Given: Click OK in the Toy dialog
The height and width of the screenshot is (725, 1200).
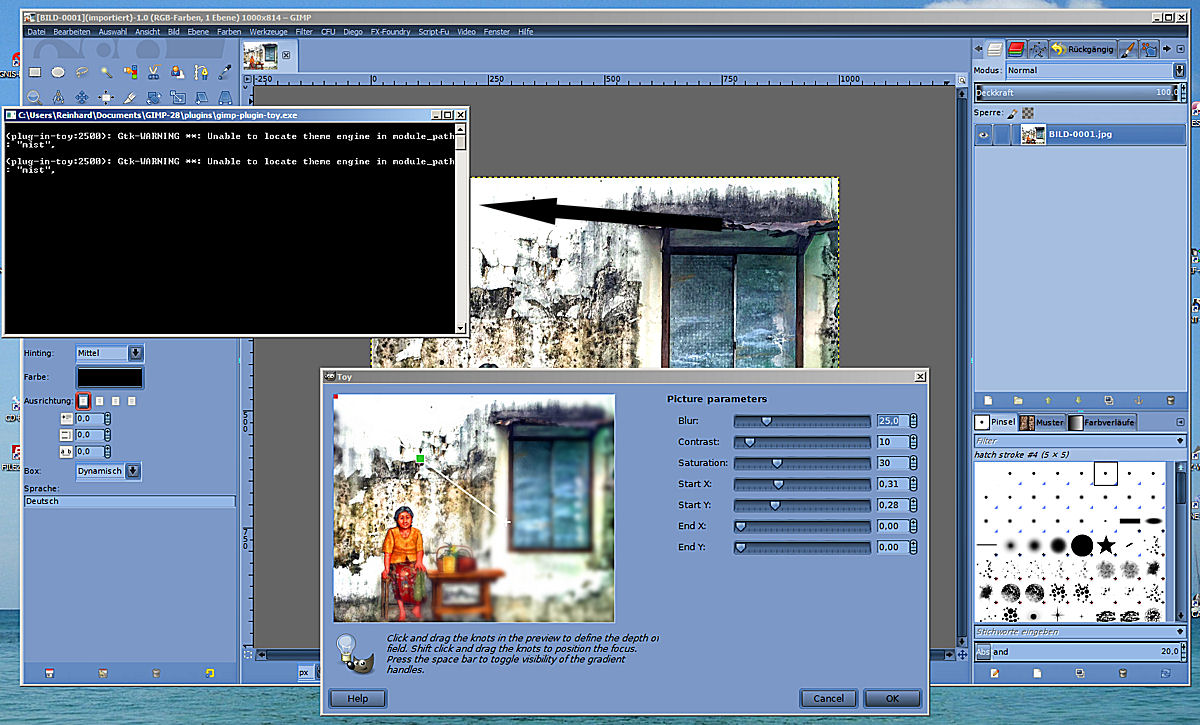Looking at the screenshot, I should 892,698.
